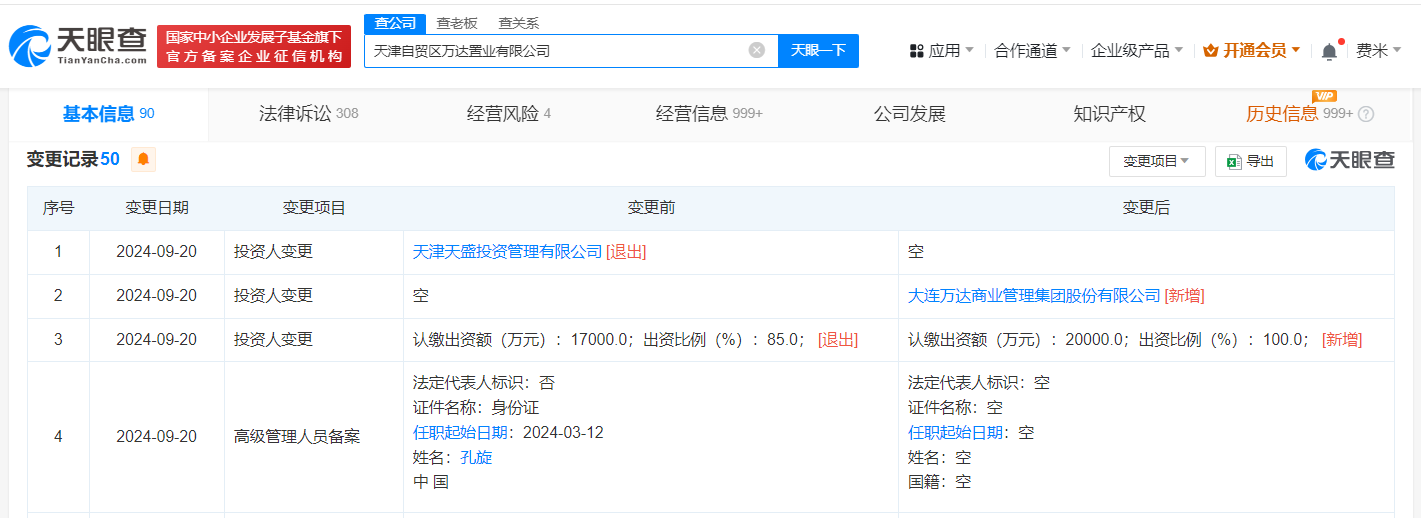Viewport: 1421px width, 518px height.
Task: Click the 变更记录 50 section heading
Action: point(73,159)
